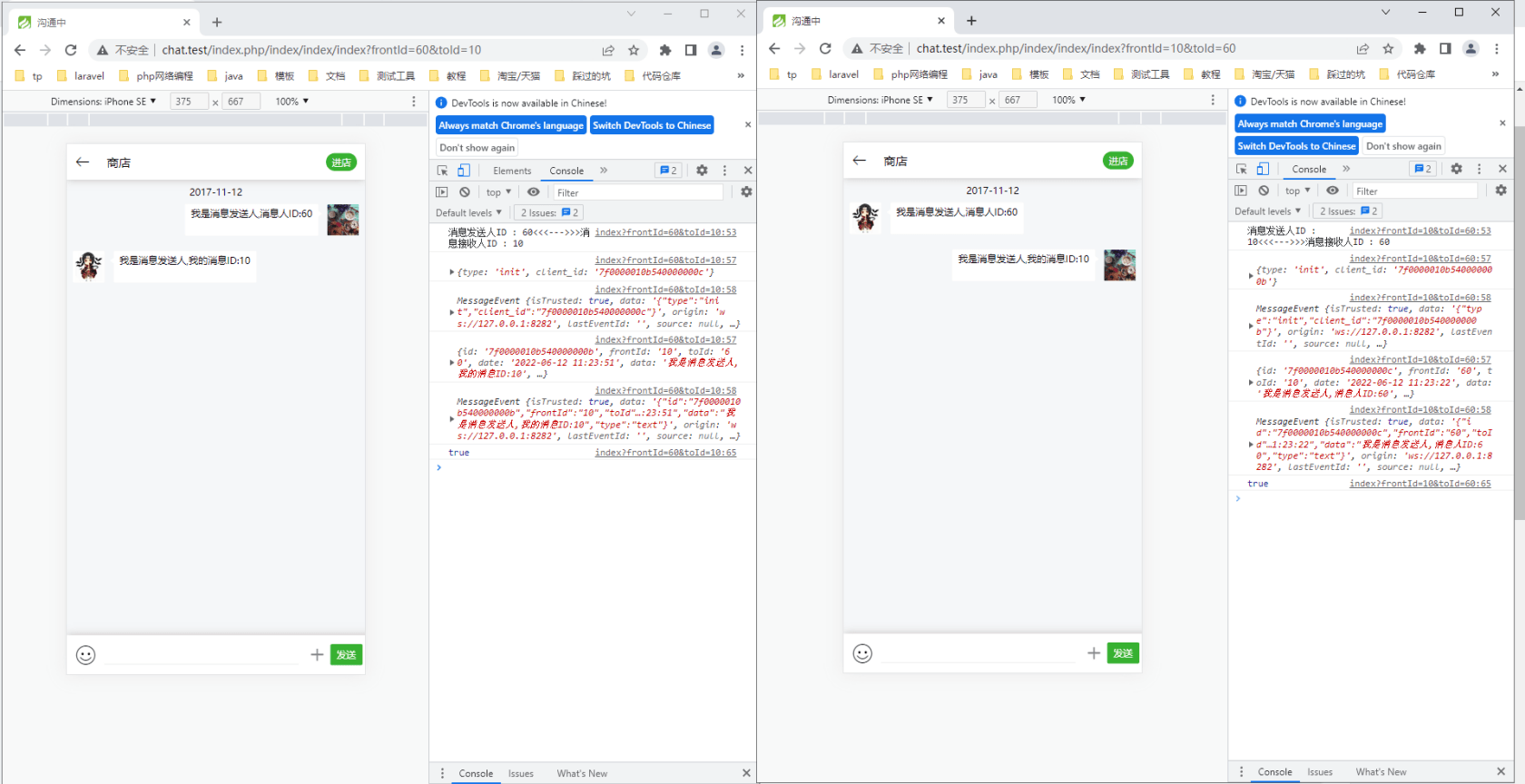Image resolution: width=1525 pixels, height=784 pixels.
Task: Share page icon in left address bar
Action: point(608,50)
